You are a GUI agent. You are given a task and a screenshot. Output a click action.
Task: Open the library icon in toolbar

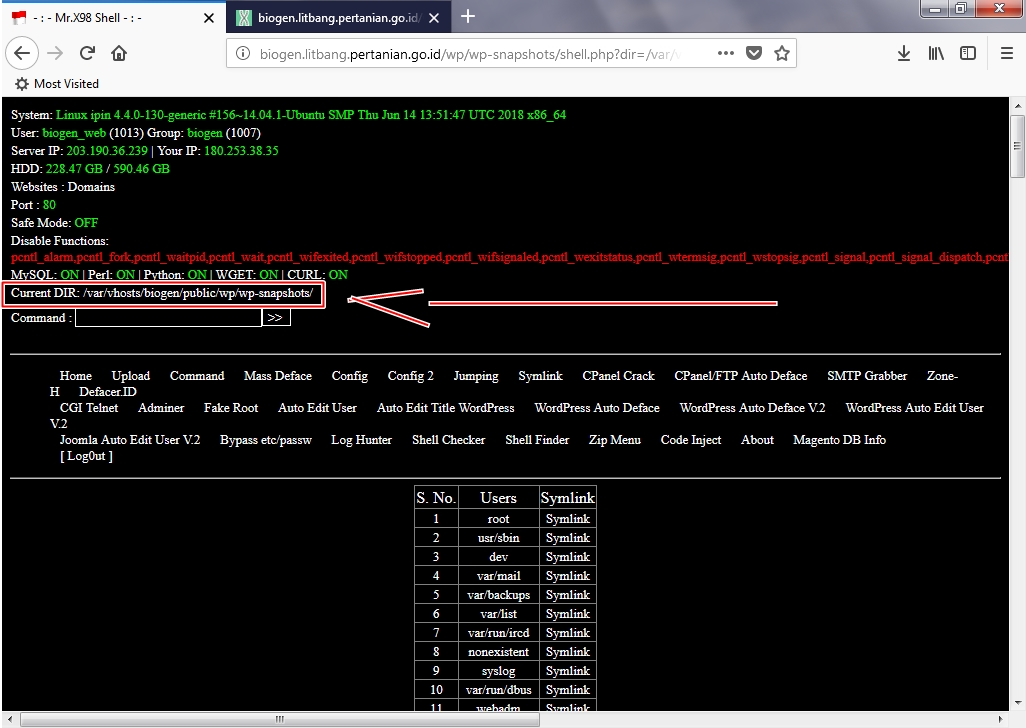pos(936,54)
